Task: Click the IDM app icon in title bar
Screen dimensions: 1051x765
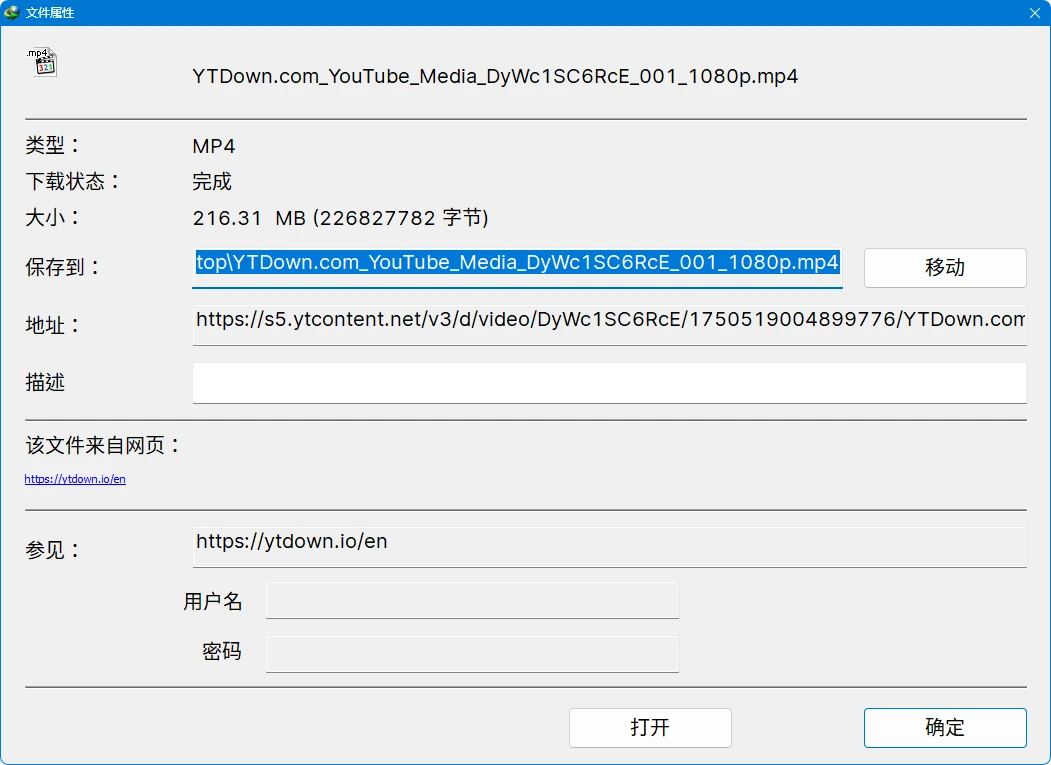Action: 12,13
